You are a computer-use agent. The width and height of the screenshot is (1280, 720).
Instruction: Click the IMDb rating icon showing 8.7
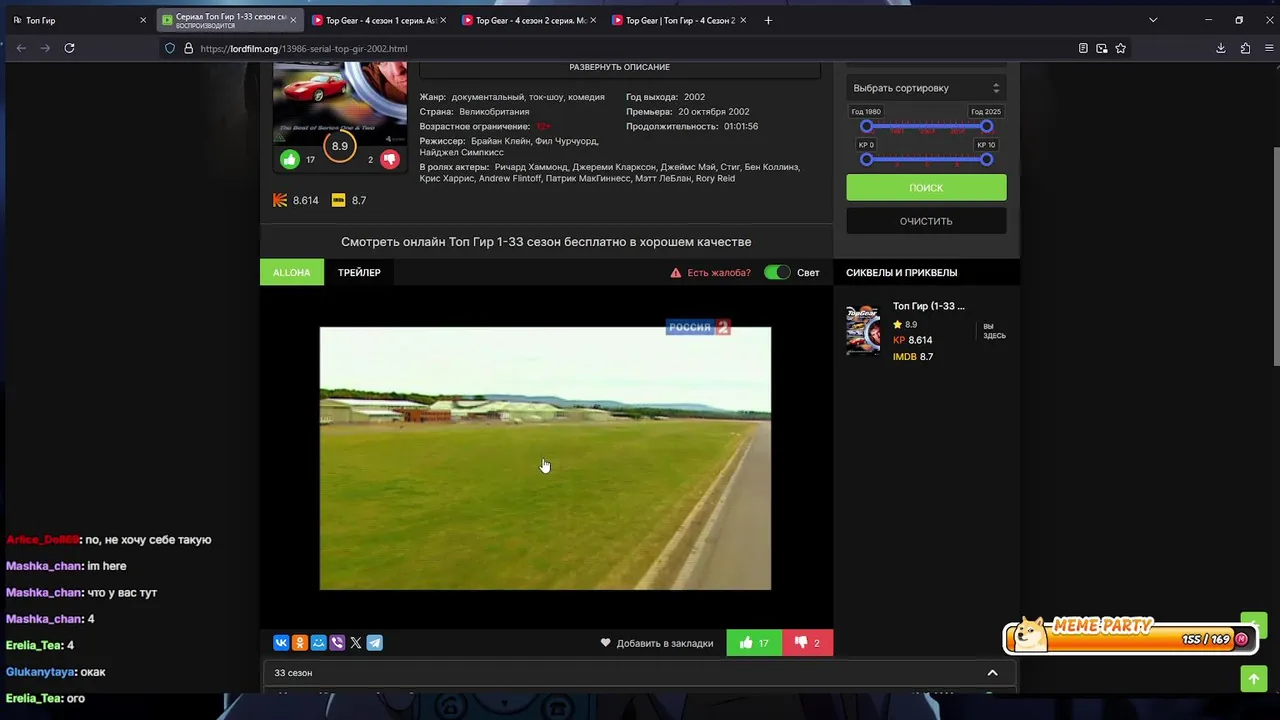[339, 200]
